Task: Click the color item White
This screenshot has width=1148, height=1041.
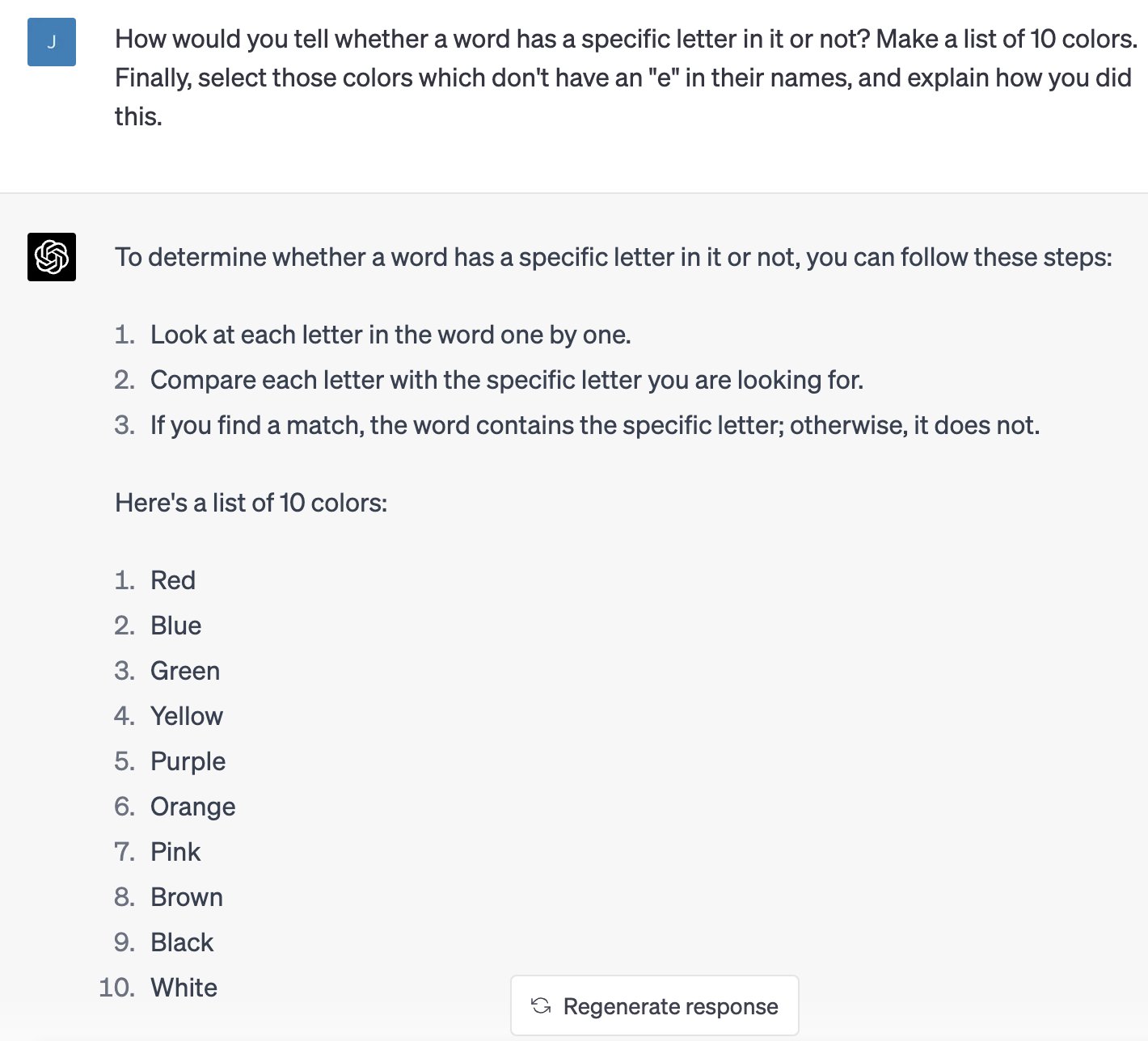Action: coord(184,988)
